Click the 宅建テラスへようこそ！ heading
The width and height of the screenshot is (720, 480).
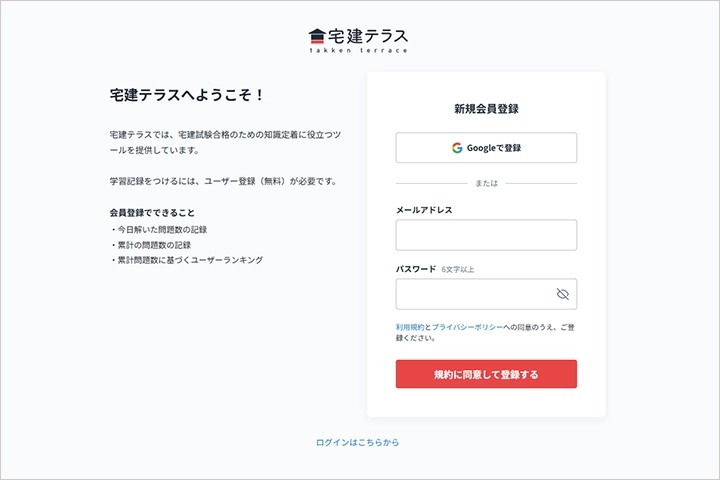click(x=187, y=96)
